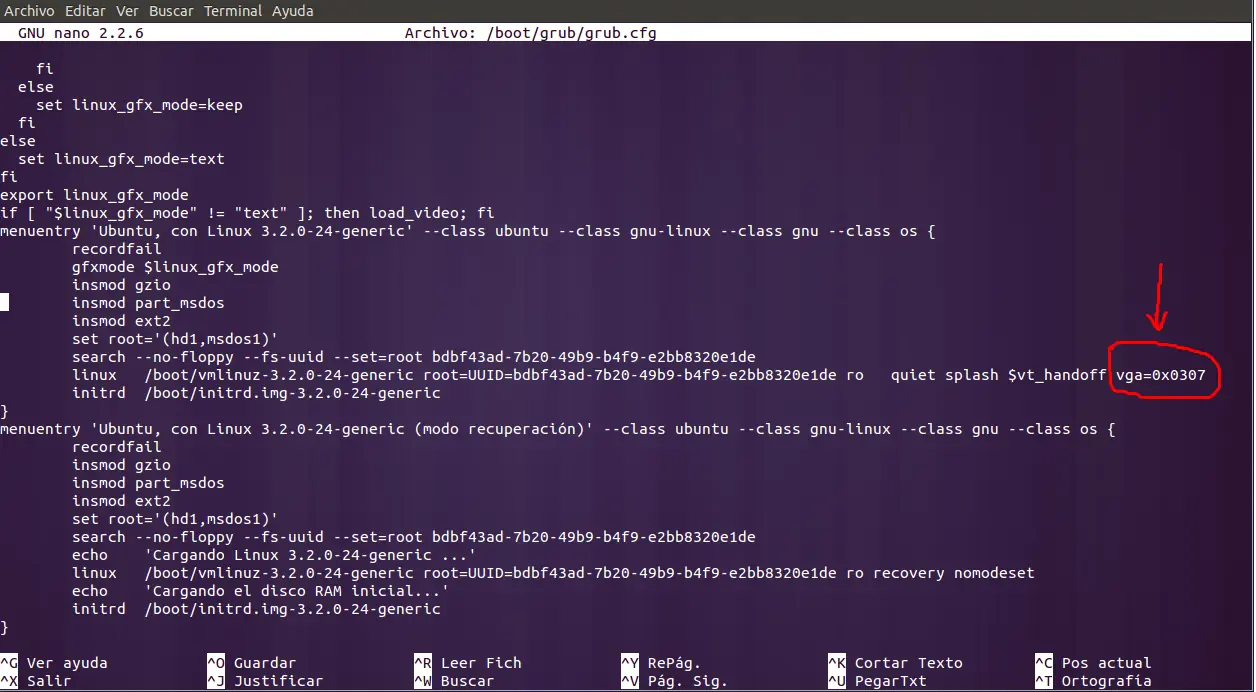
Task: Click the $vt_handoff parameter
Action: (1057, 375)
